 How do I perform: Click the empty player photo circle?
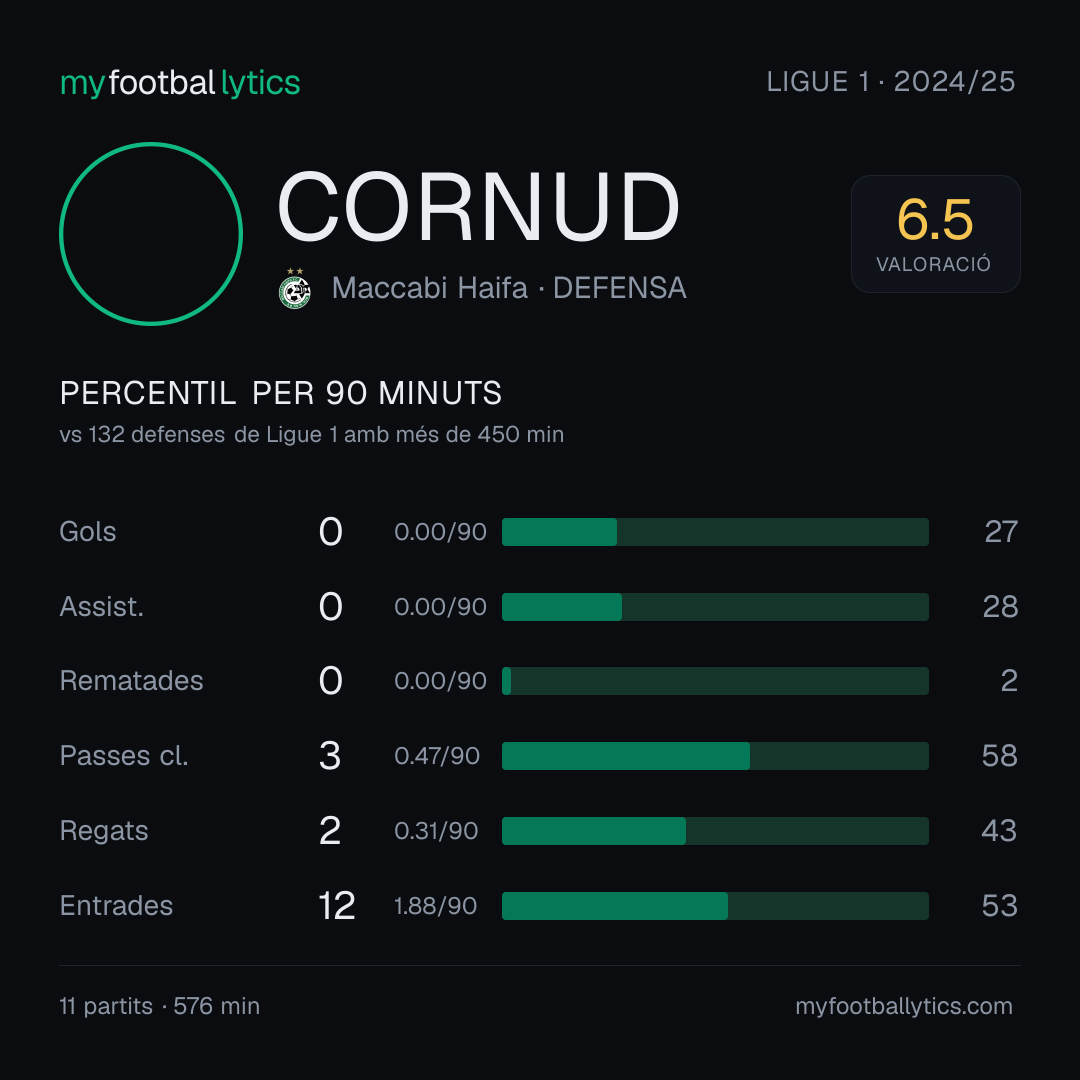[x=151, y=233]
